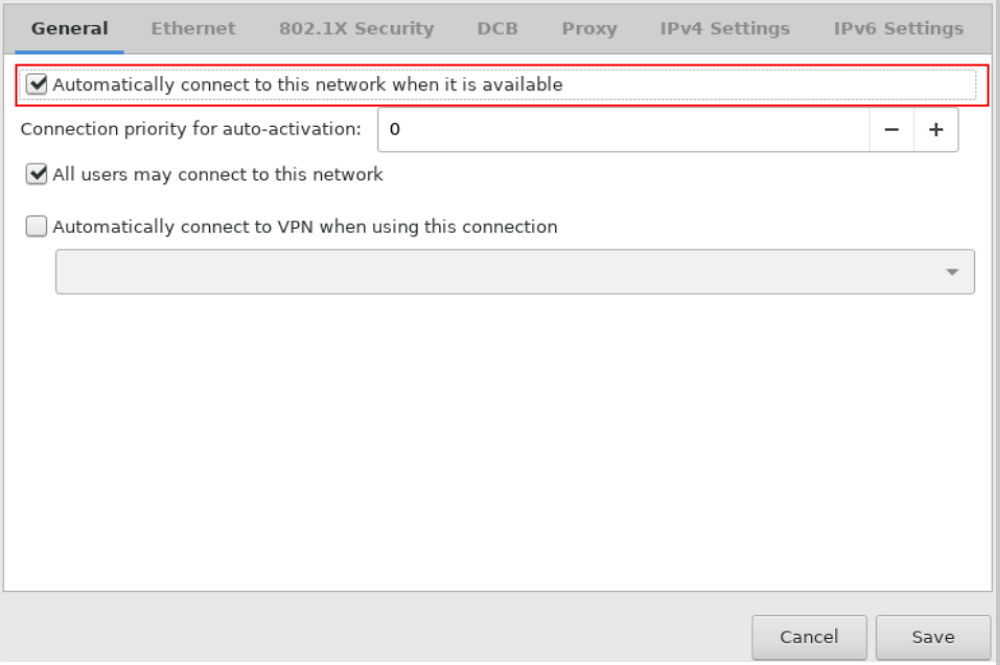Switch to IPv6 Settings tab
Viewport: 1000px width, 665px height.
[898, 29]
